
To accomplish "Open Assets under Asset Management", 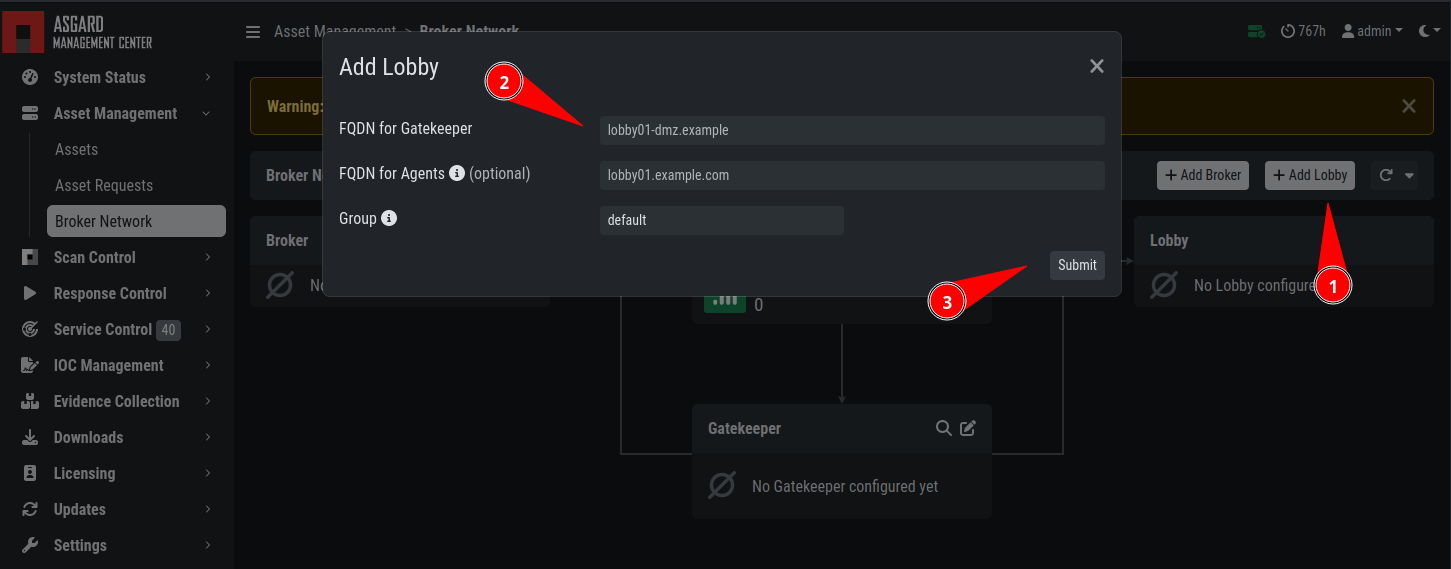I will coord(76,149).
